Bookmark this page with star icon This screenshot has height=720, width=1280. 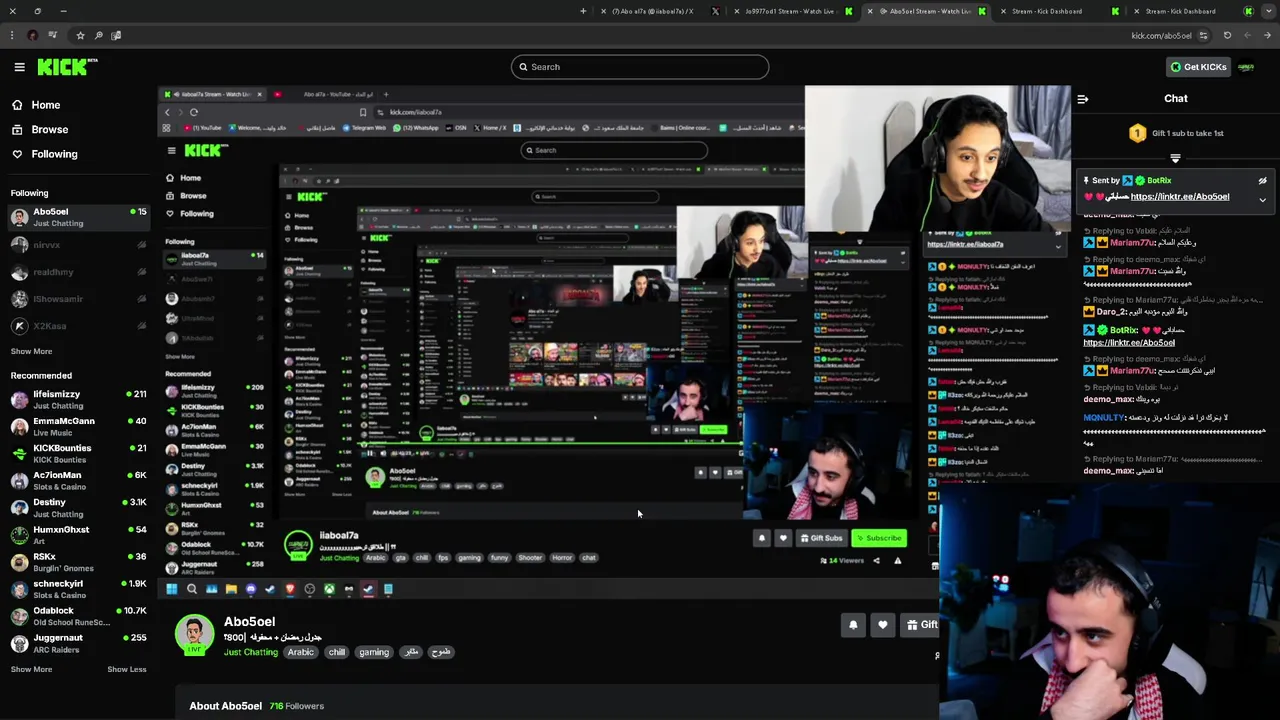pos(80,36)
